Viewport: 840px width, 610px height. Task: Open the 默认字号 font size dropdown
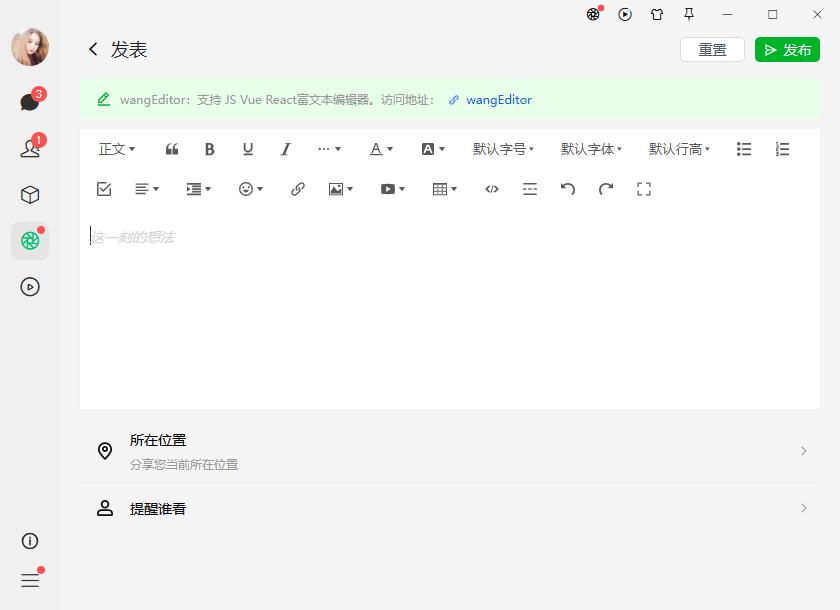pos(503,149)
